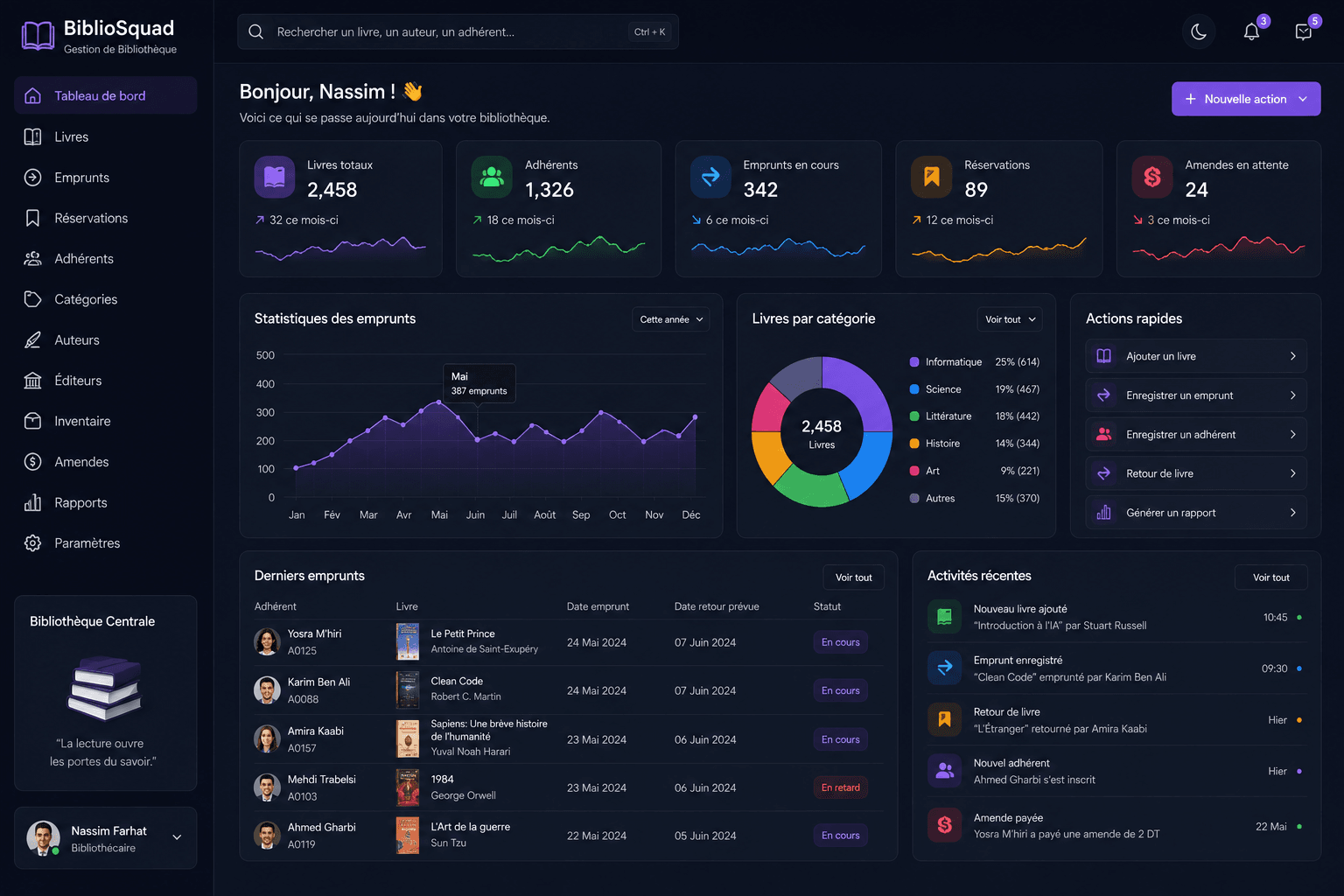Click the Mai data point on the chart
Viewport: 1344px width, 896px height.
pos(439,402)
